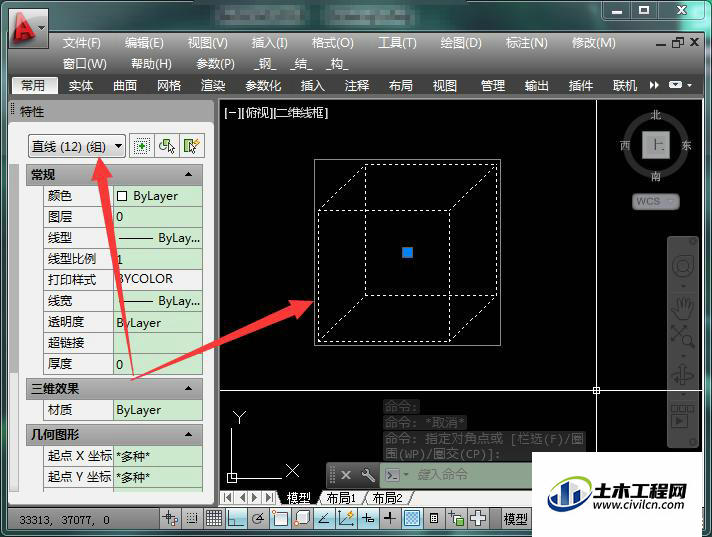Toggle Polar Tracking in status bar
The image size is (712, 537).
(x=258, y=518)
